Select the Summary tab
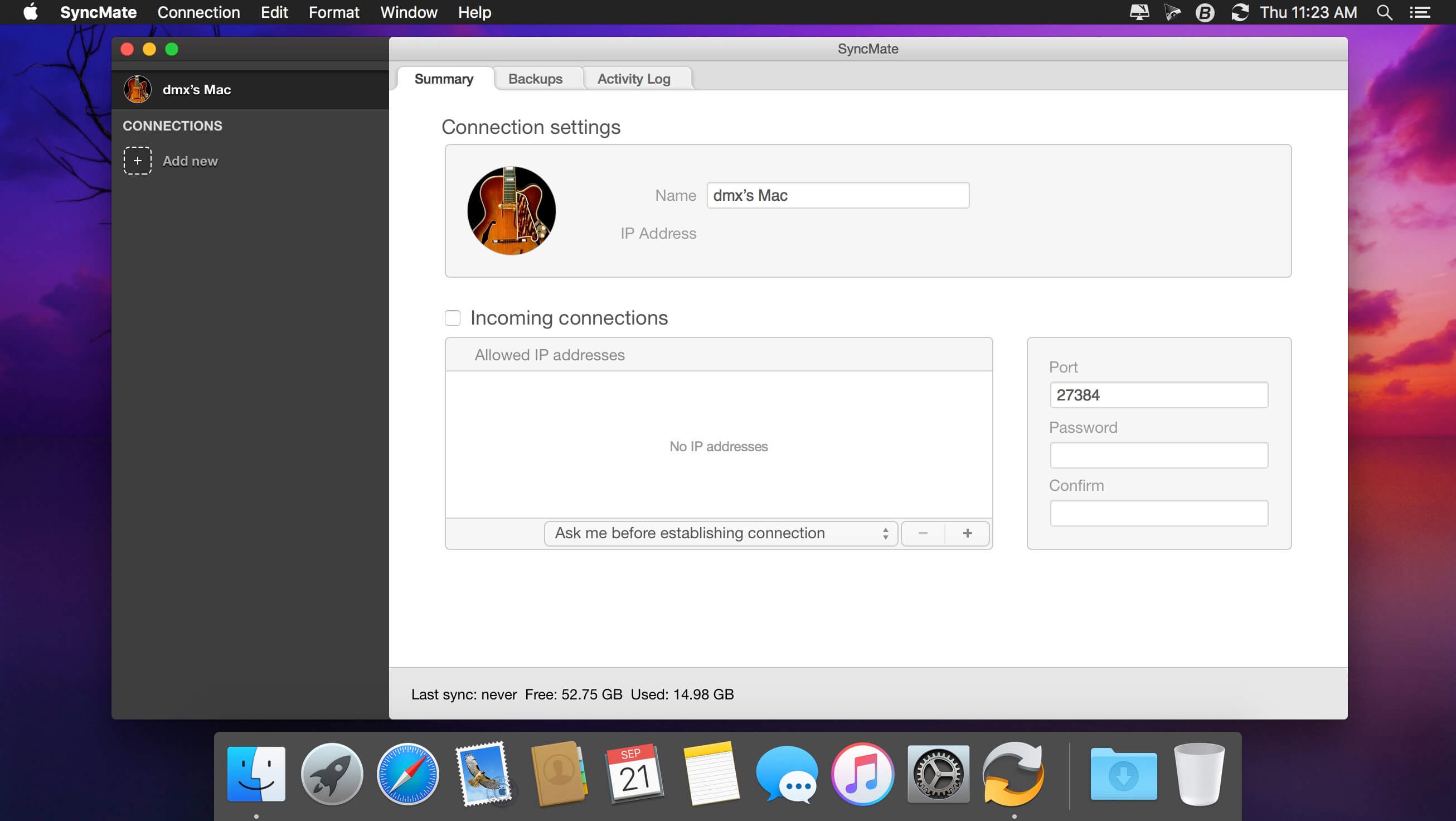1456x821 pixels. click(445, 78)
